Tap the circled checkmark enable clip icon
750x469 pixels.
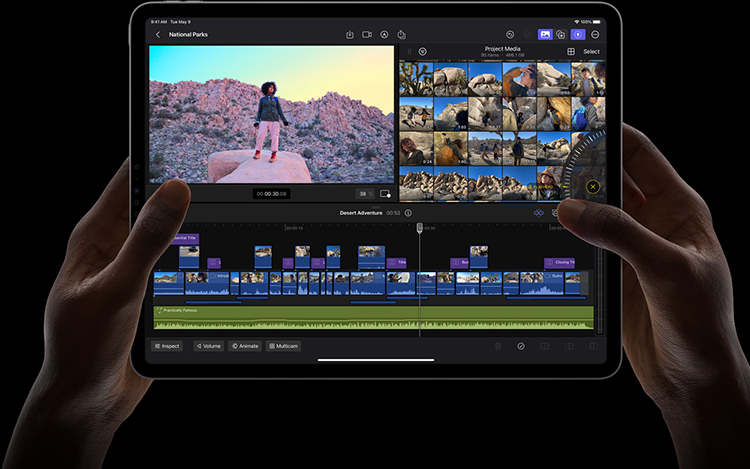(x=521, y=346)
